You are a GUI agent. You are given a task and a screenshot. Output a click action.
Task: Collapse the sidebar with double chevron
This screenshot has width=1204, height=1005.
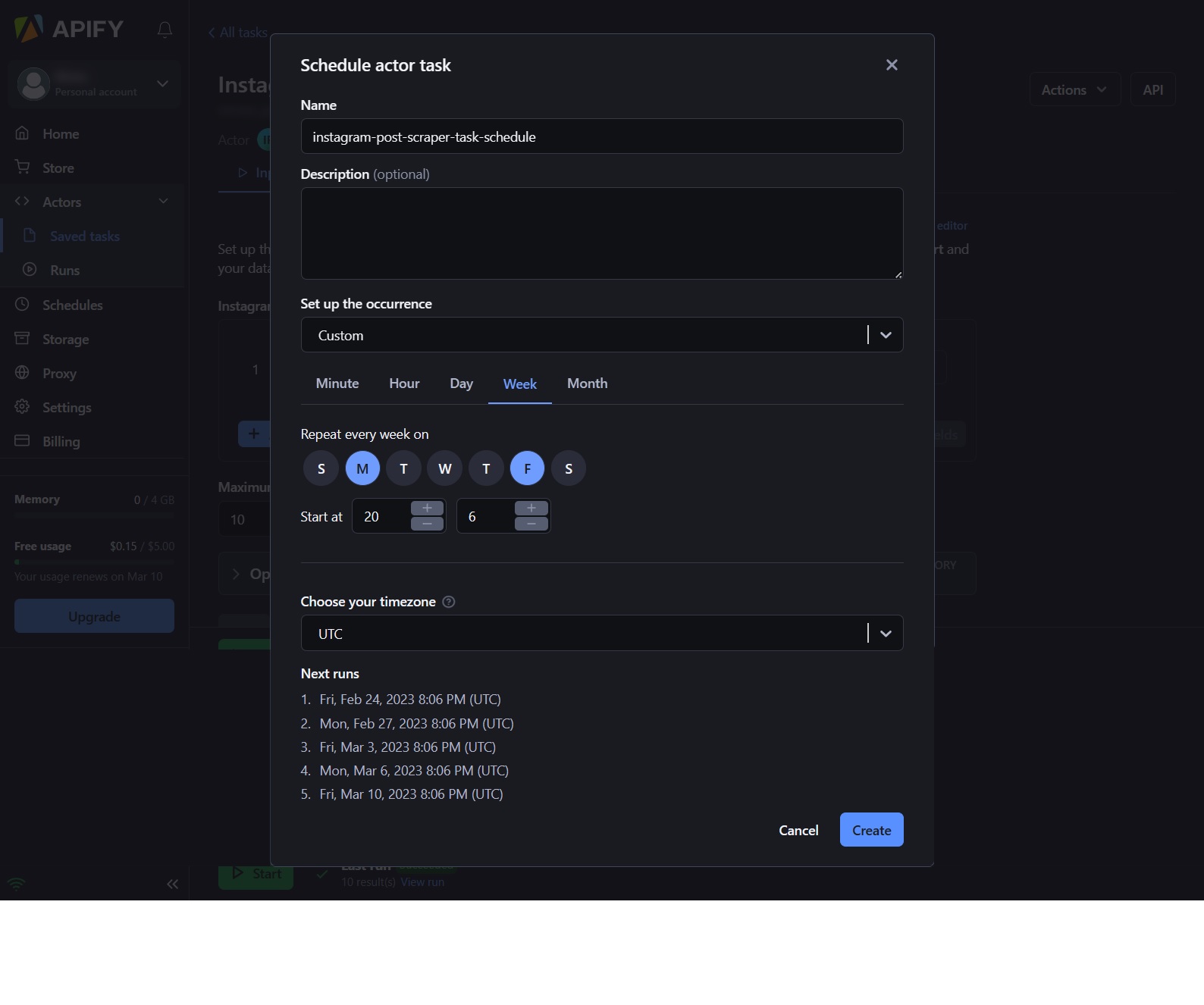click(x=173, y=884)
